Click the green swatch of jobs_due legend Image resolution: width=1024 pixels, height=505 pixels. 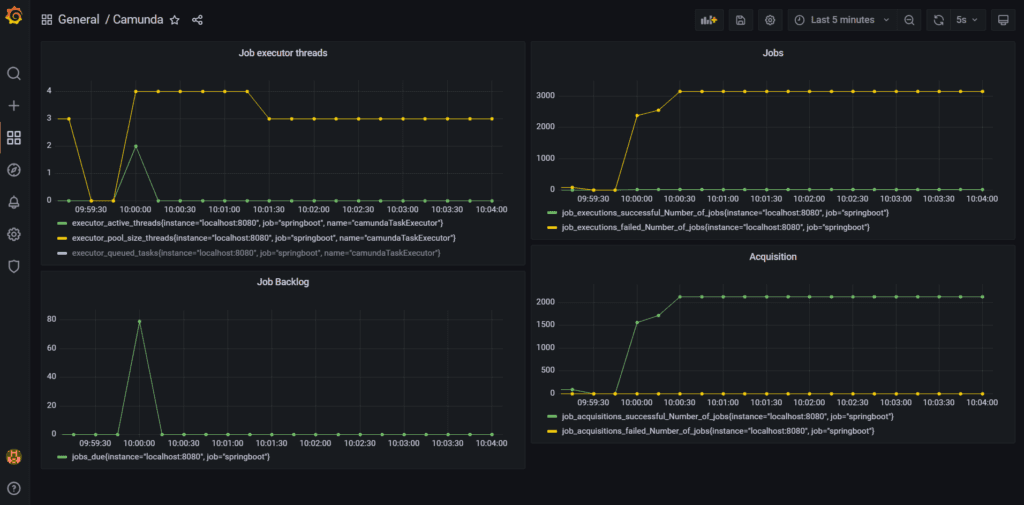(x=62, y=457)
